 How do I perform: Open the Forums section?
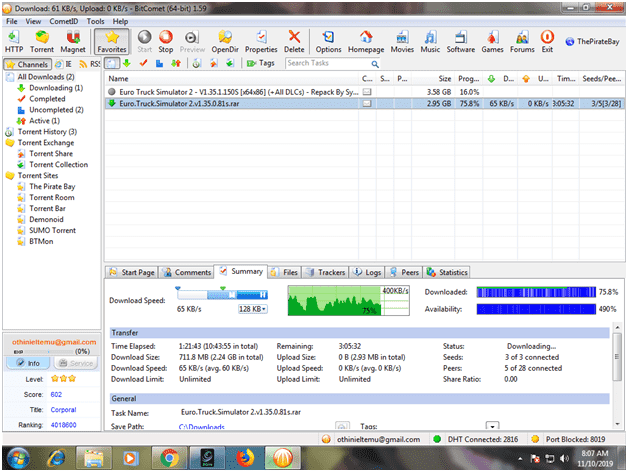tap(522, 42)
